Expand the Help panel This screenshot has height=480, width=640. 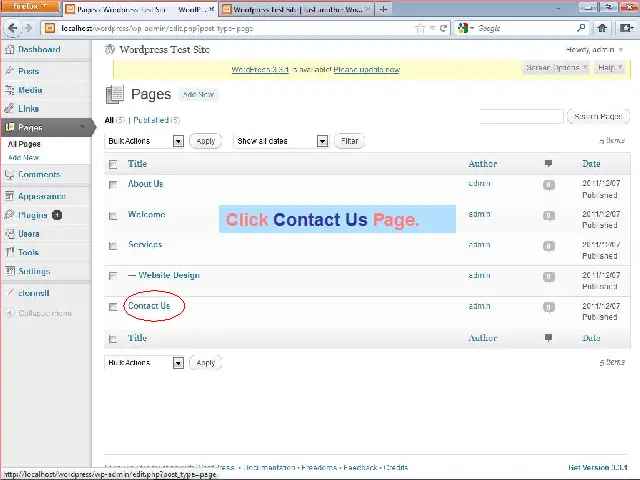(x=609, y=67)
